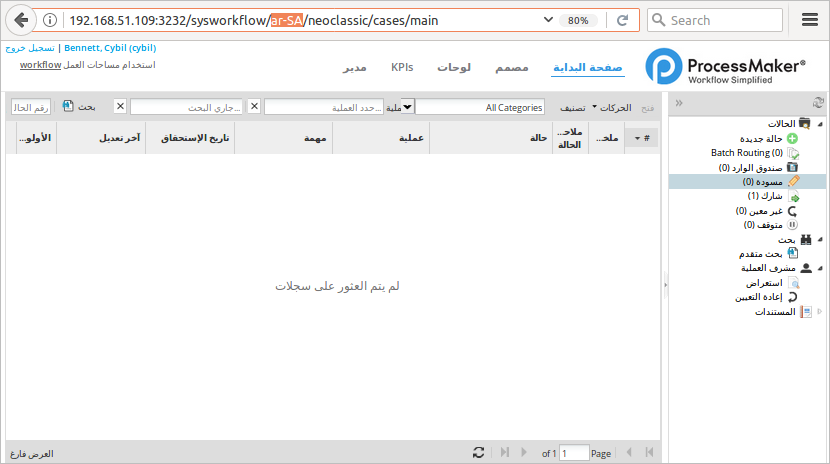This screenshot has width=830, height=464.
Task: Switch to the KPIs tab
Action: pos(402,67)
